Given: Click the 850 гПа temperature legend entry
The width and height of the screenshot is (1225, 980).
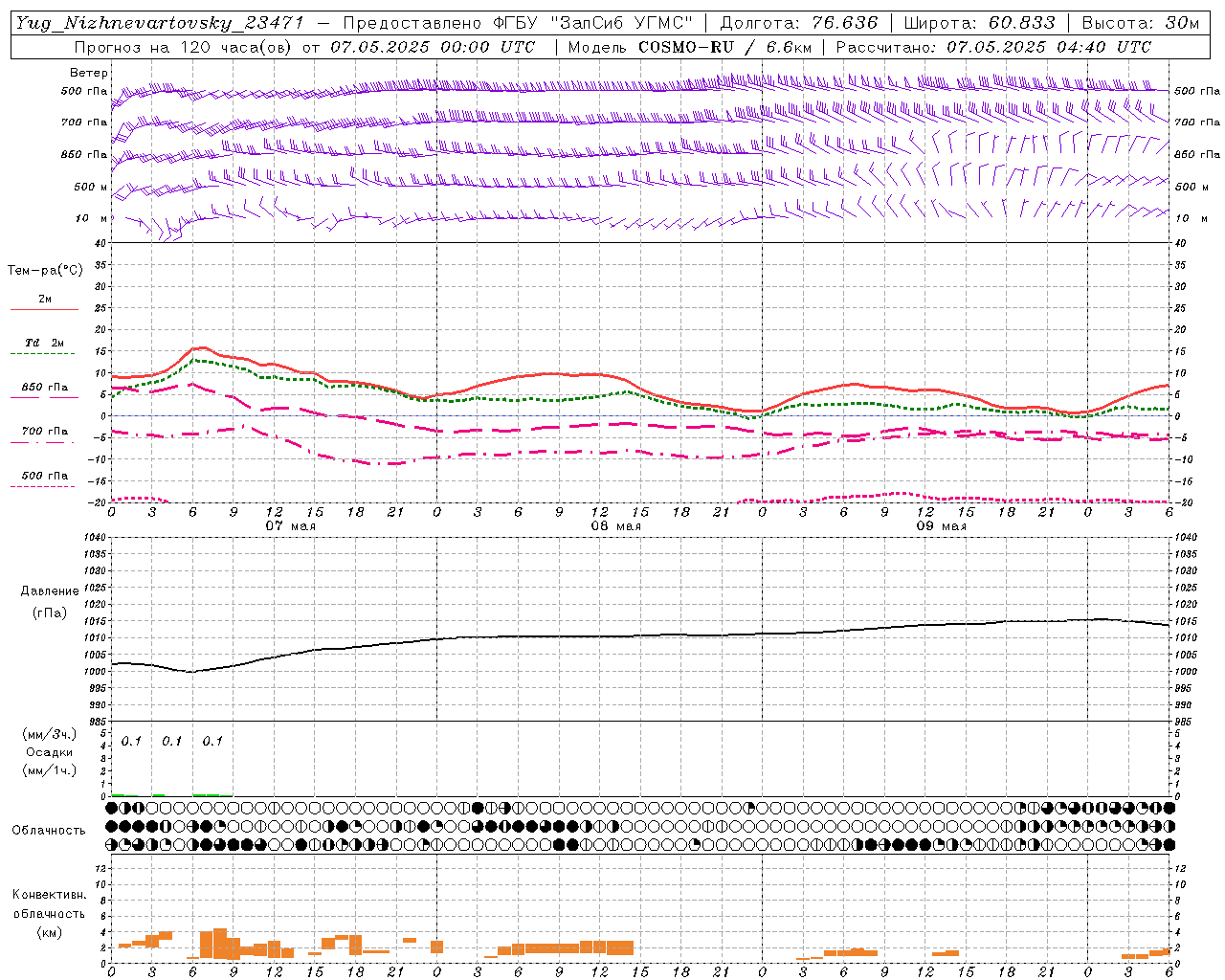Looking at the screenshot, I should (x=45, y=388).
